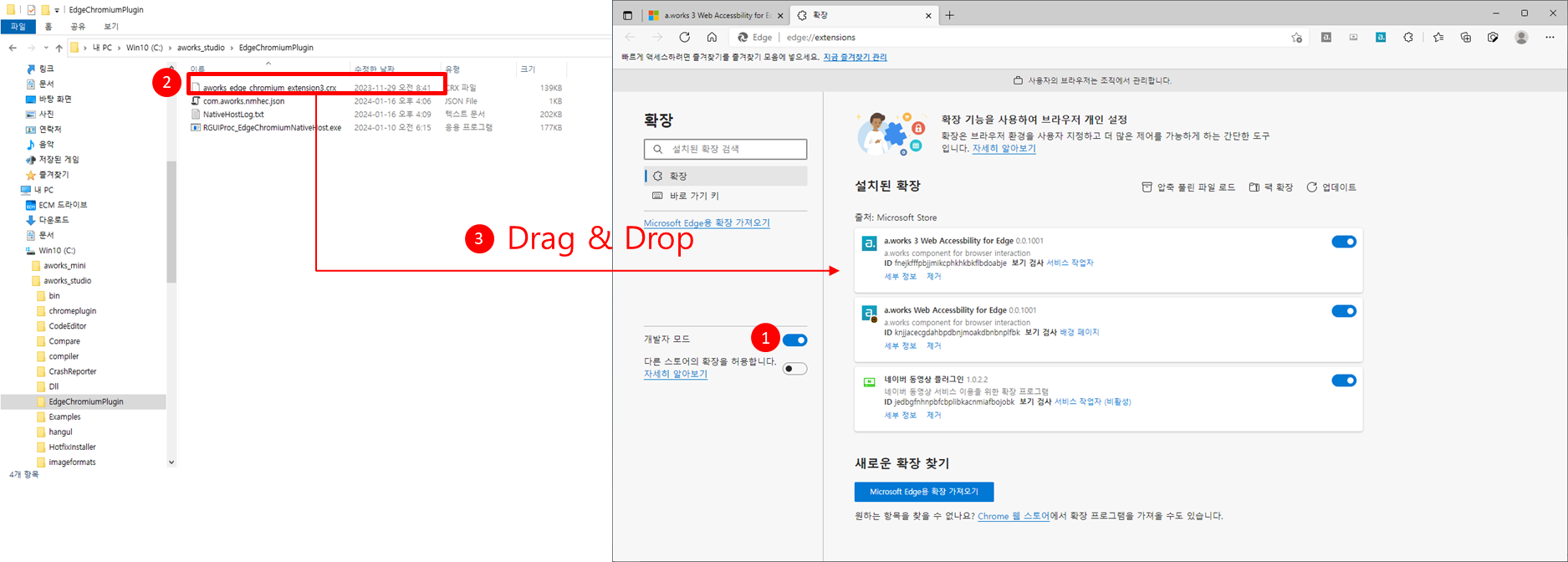Click the teal a.works extension toolbar icon

click(1381, 38)
